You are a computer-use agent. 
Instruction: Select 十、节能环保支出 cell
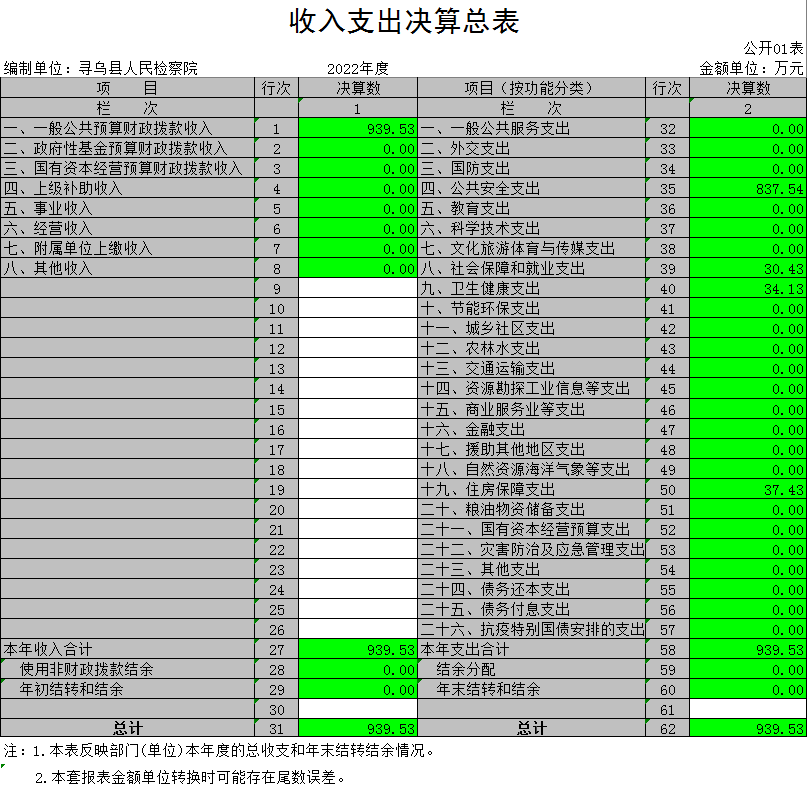532,308
